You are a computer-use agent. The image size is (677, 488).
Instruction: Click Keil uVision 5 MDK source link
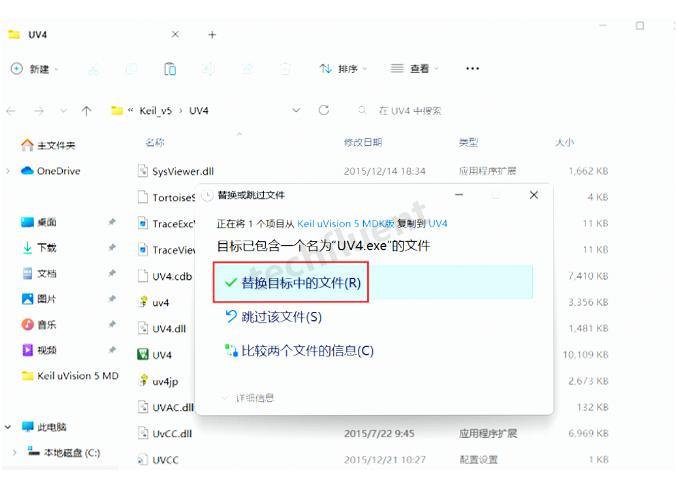pyautogui.click(x=345, y=224)
